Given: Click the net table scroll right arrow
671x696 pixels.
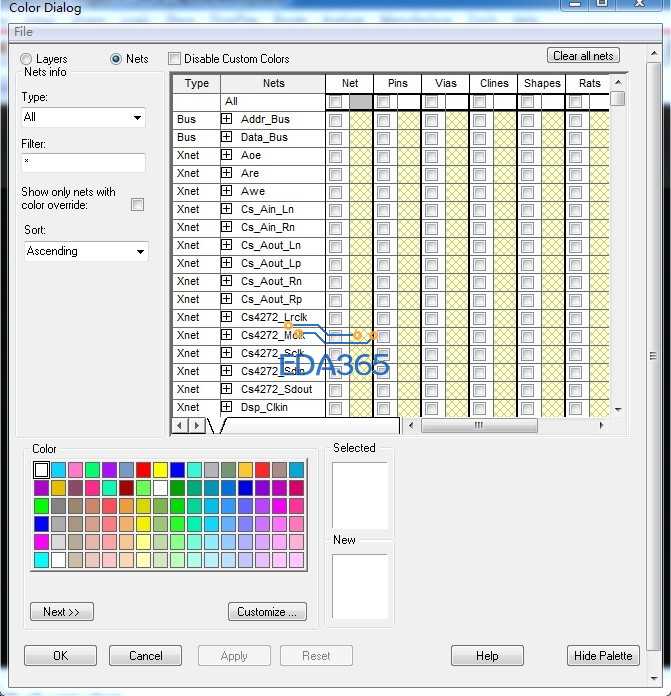Looking at the screenshot, I should pyautogui.click(x=601, y=425).
